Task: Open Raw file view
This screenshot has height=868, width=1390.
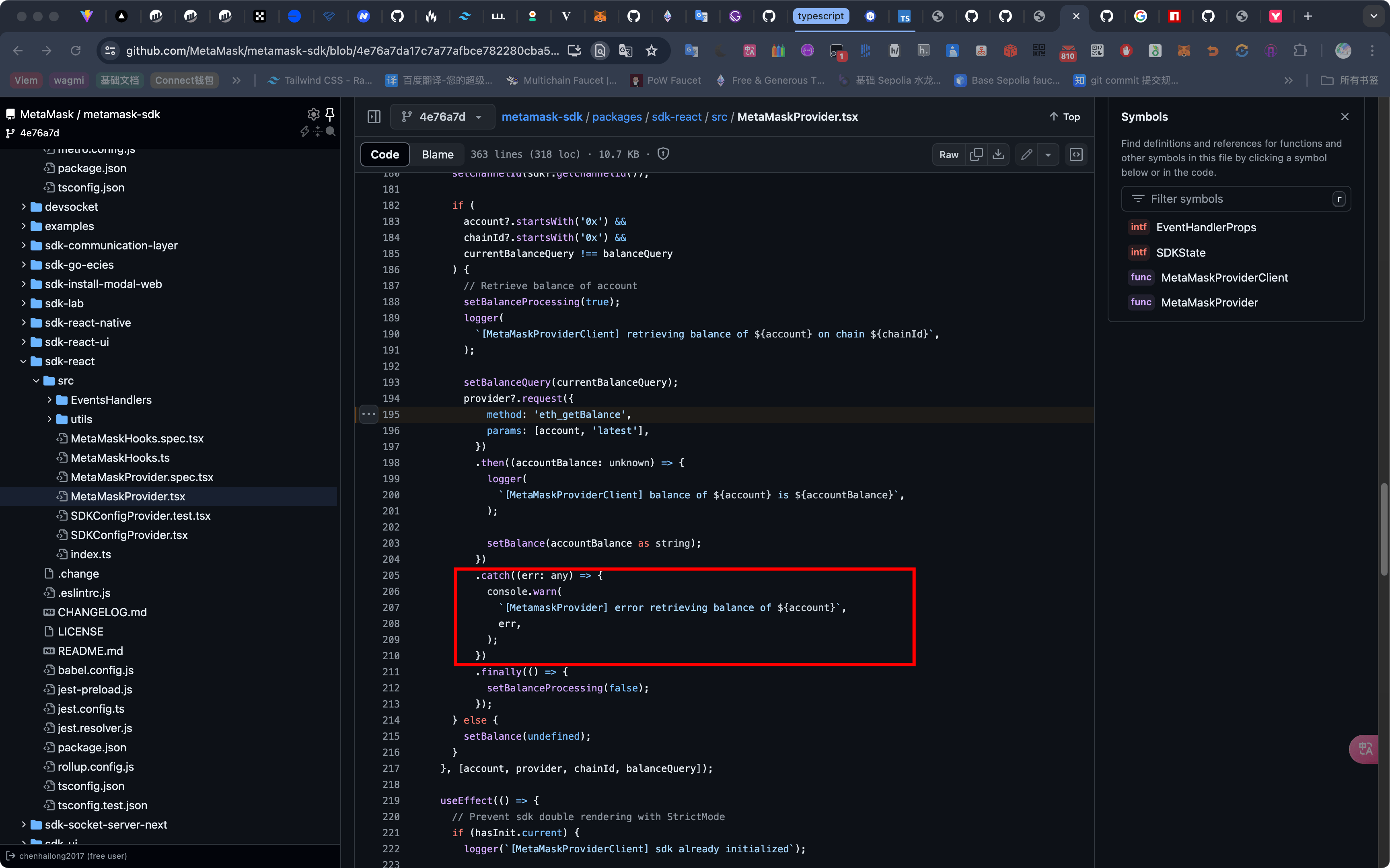Action: coord(949,154)
